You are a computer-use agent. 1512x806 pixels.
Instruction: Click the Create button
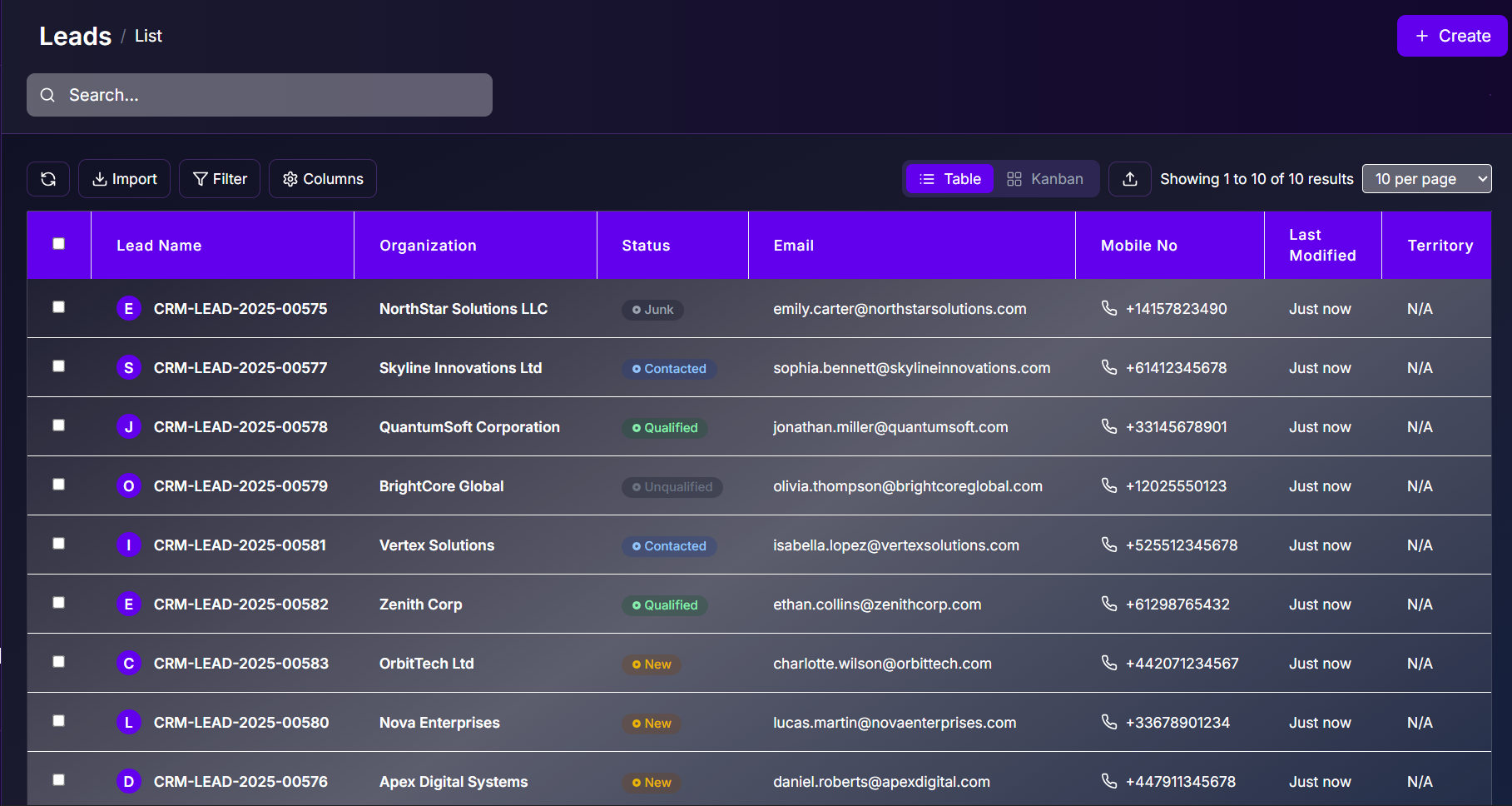click(x=1451, y=36)
